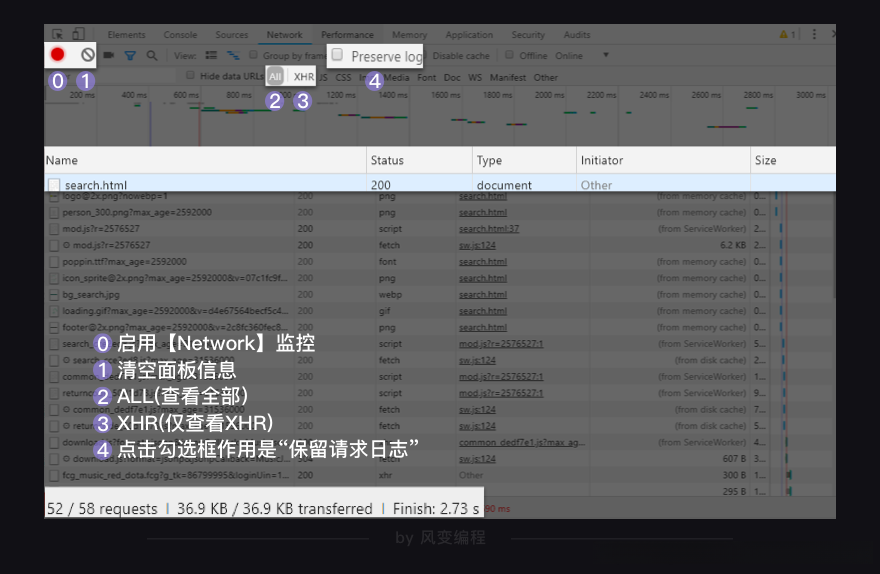Viewport: 880px width, 574px height.
Task: Select the person_300.png request row
Action: coord(440,213)
